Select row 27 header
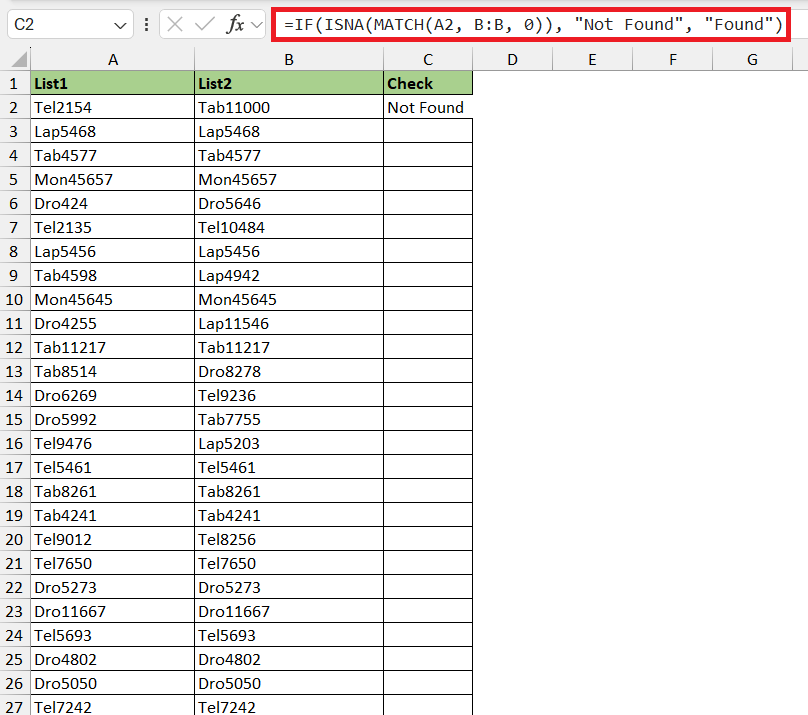This screenshot has height=715, width=808. (x=14, y=707)
